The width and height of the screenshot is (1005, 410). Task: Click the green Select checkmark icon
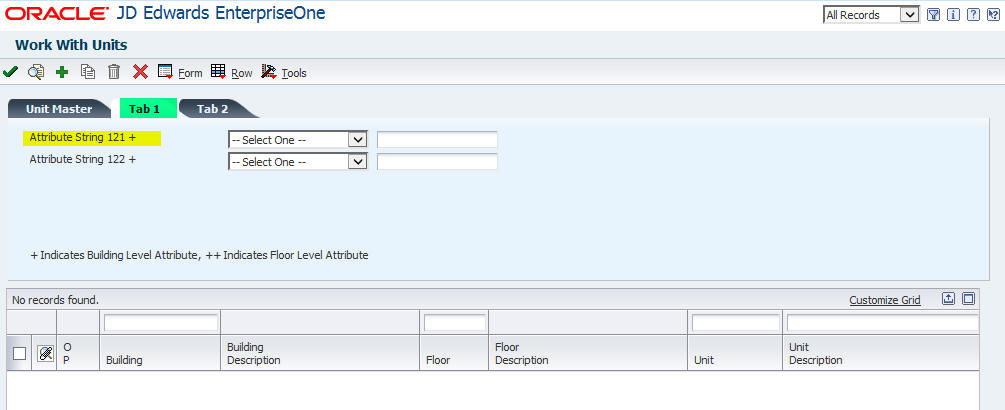pos(10,72)
